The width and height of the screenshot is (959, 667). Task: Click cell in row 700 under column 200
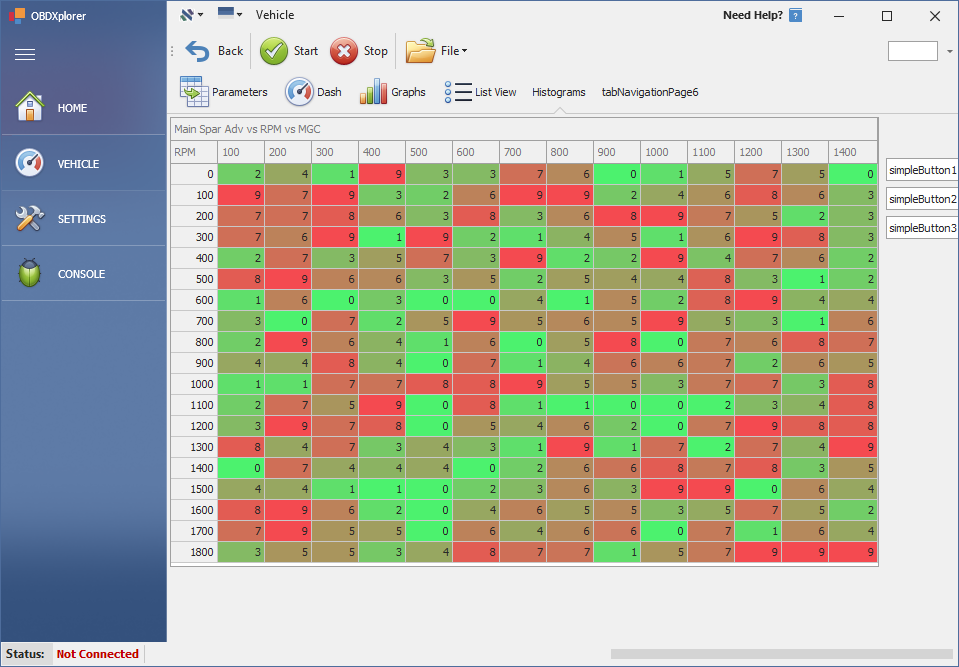287,321
